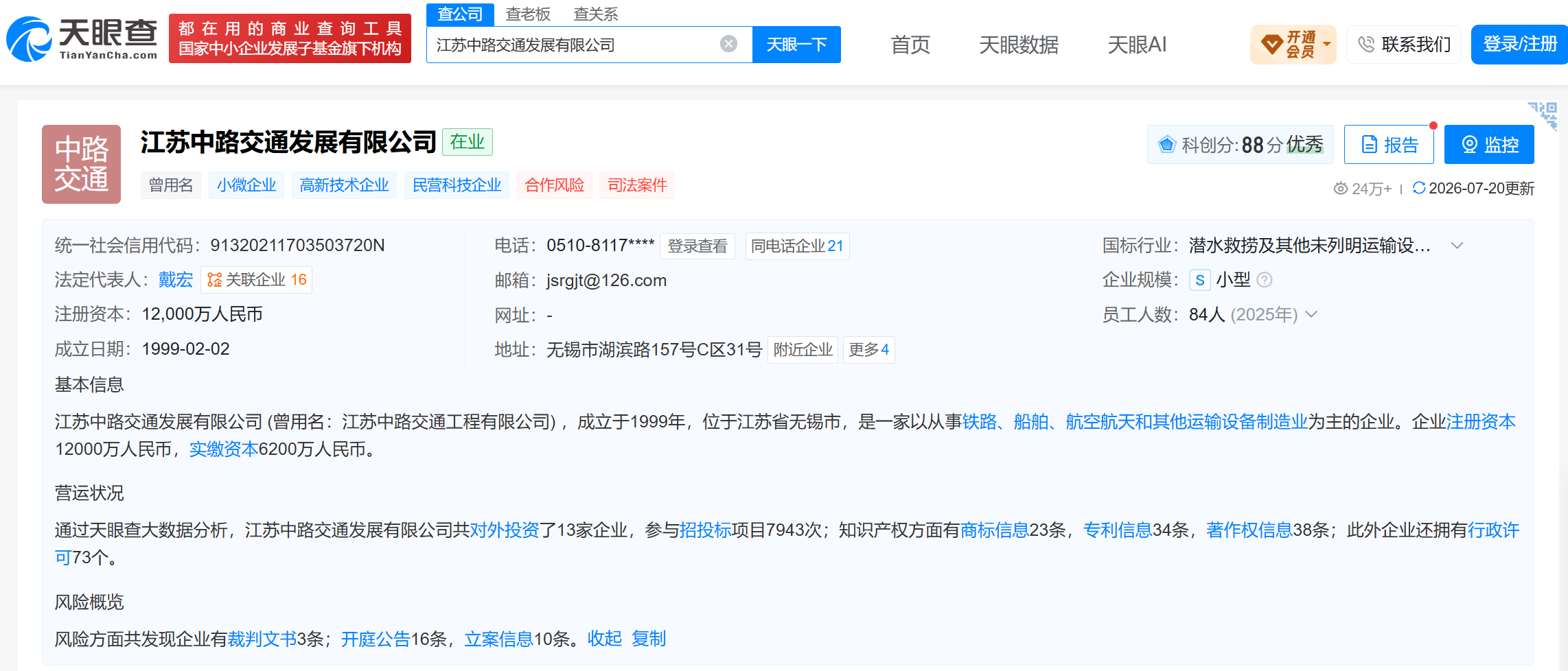Open the 著作权信息 link

click(1249, 530)
